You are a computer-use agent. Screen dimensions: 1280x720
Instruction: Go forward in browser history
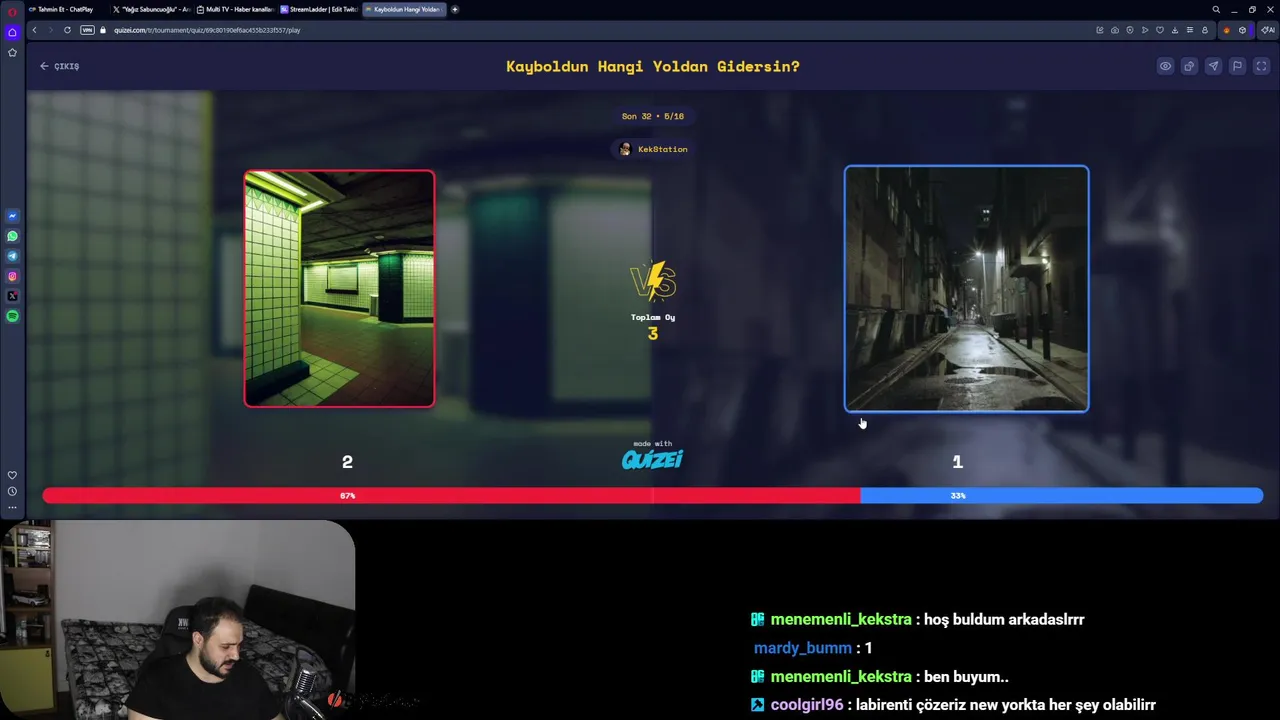50,30
